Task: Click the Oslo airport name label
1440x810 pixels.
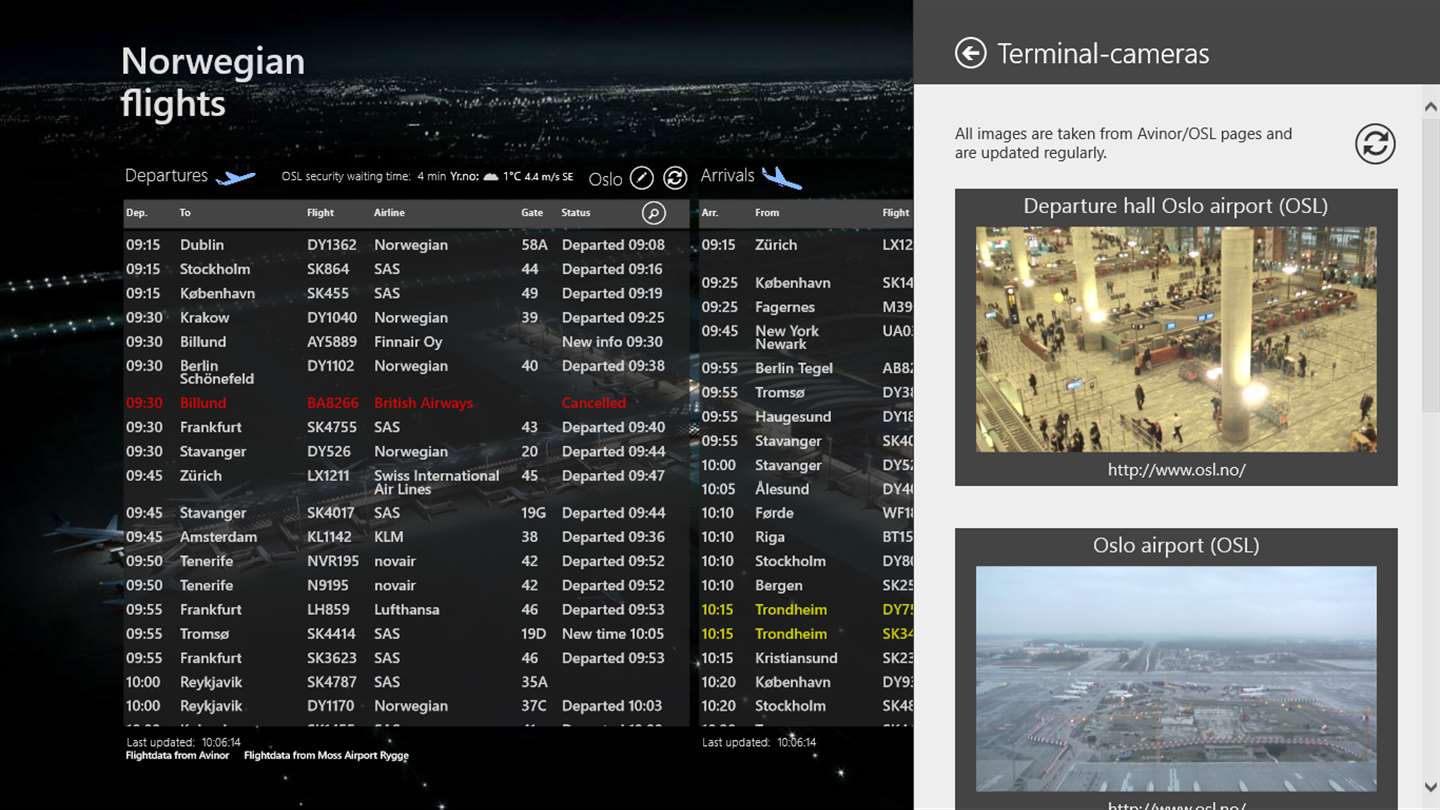Action: pos(605,179)
